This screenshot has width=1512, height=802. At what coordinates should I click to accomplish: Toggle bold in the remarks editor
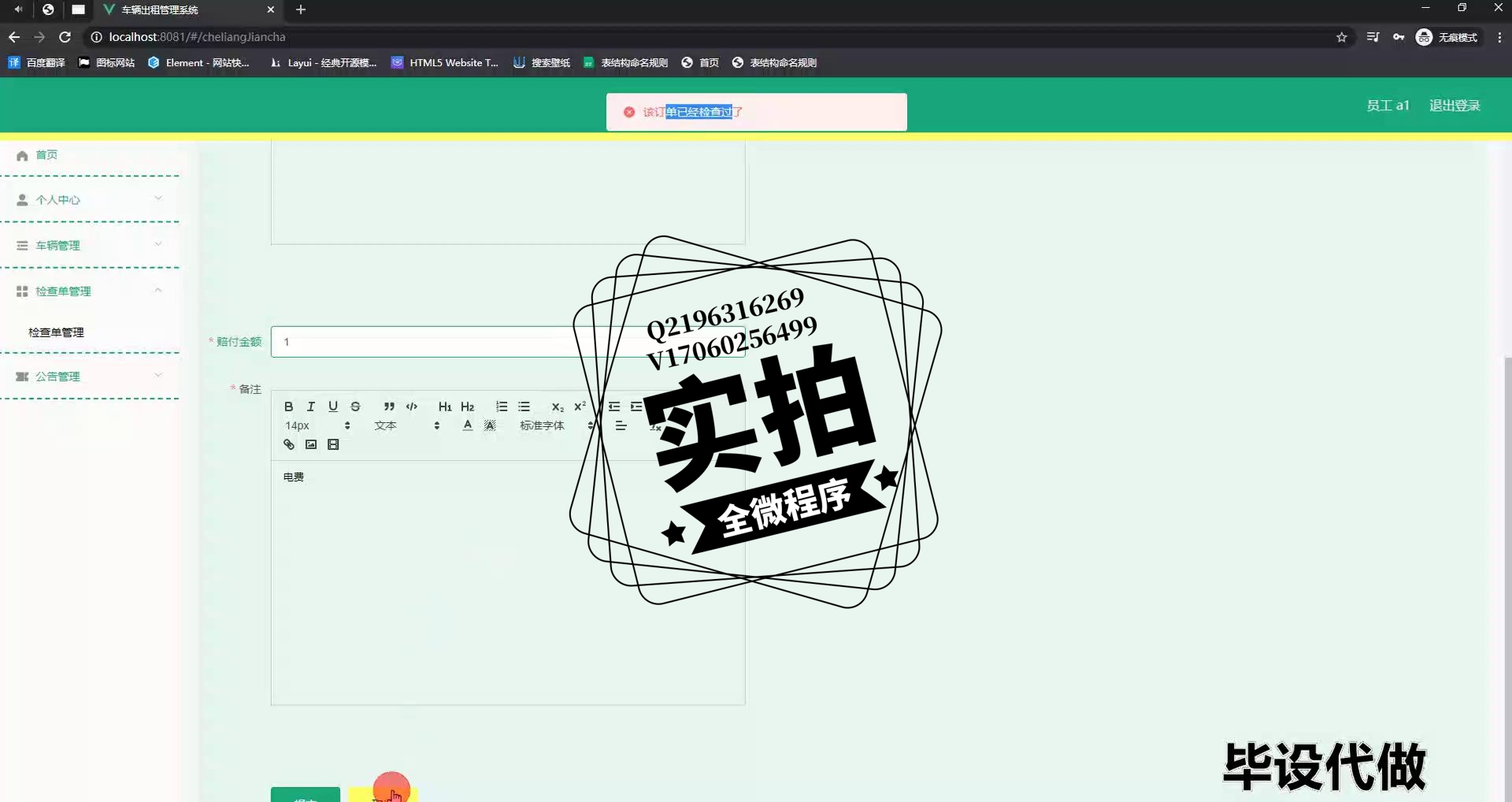pos(289,407)
